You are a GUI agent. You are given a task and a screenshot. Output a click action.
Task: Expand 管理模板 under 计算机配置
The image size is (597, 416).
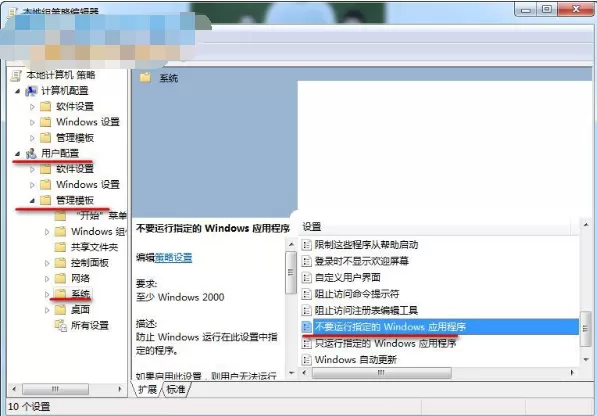[x=32, y=138]
